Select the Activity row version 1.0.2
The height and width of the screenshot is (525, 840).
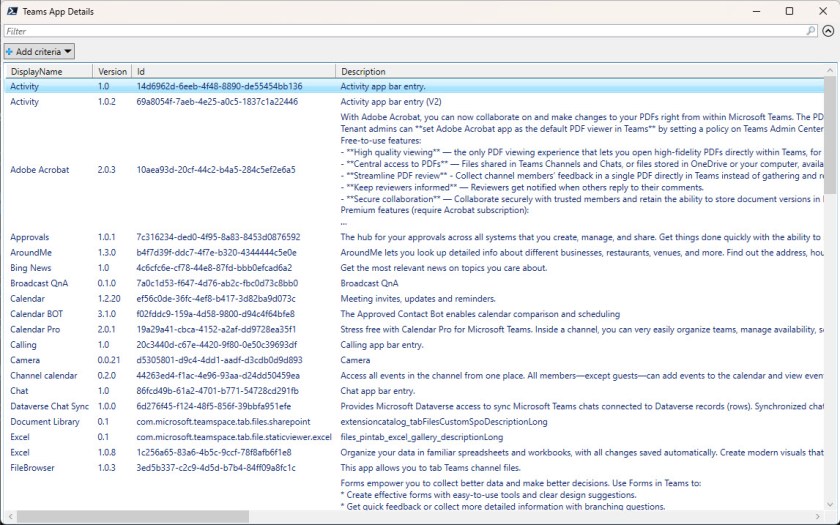[x=414, y=102]
